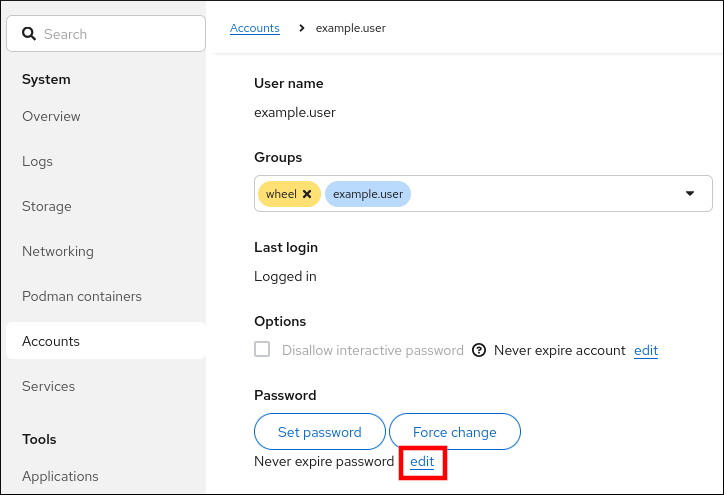
Task: Go to the Logs section
Action: [x=37, y=161]
